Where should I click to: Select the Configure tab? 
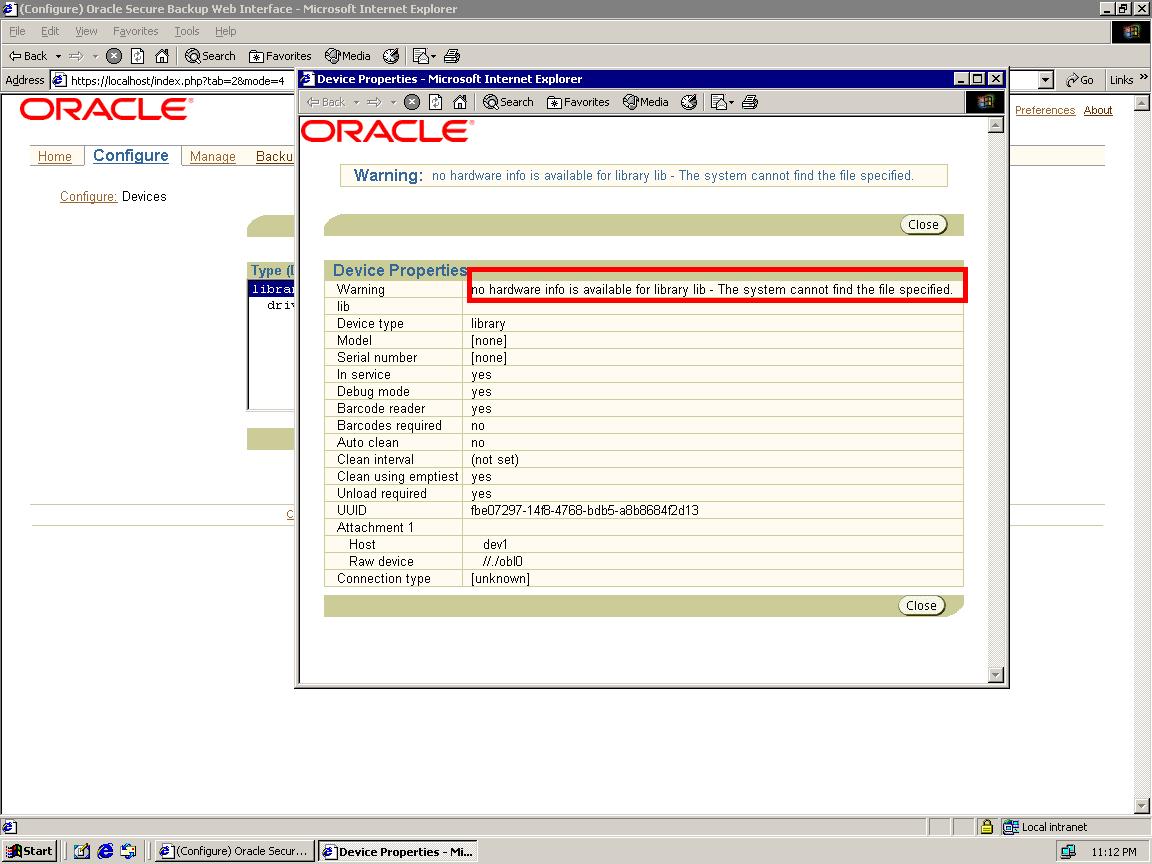[131, 156]
